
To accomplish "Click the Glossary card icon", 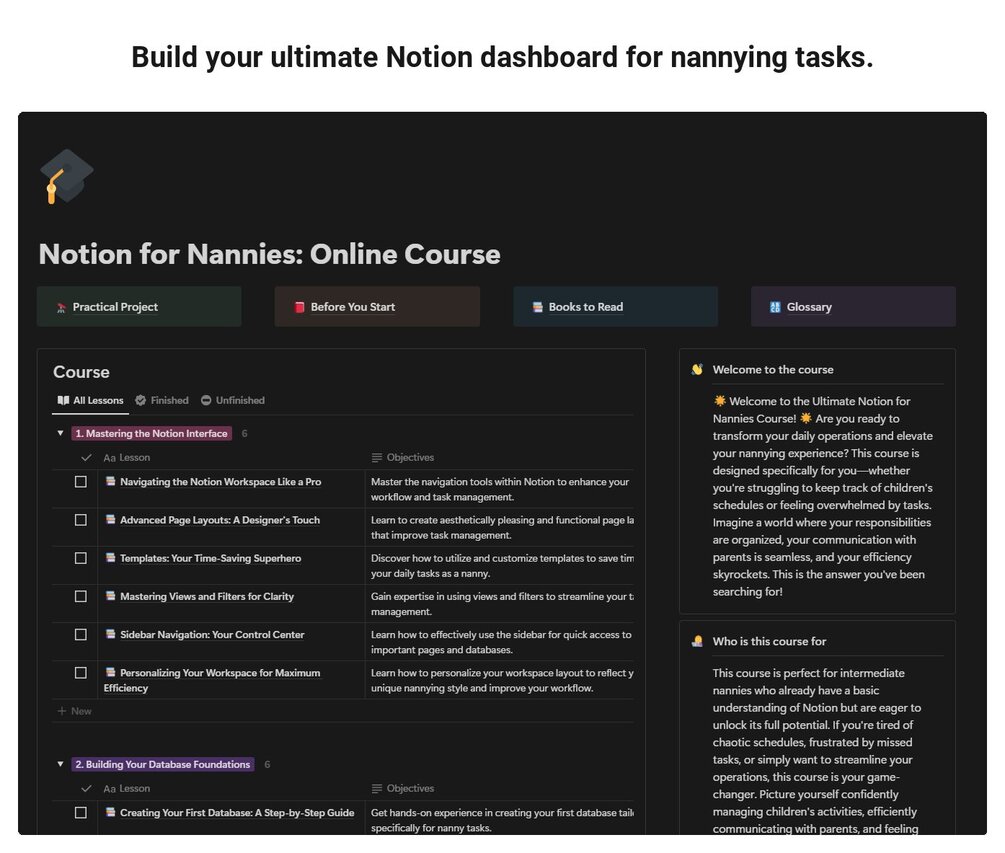I will click(x=776, y=307).
